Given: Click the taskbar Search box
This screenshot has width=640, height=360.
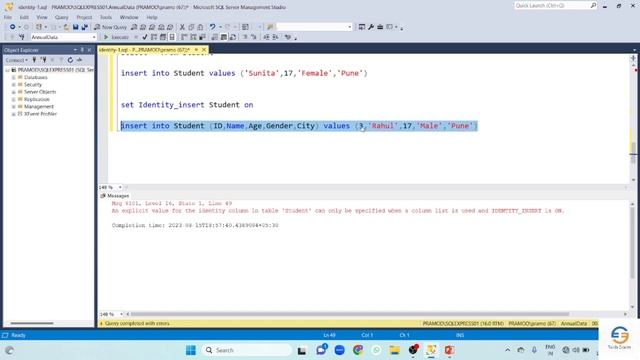Looking at the screenshot, I should [247, 350].
